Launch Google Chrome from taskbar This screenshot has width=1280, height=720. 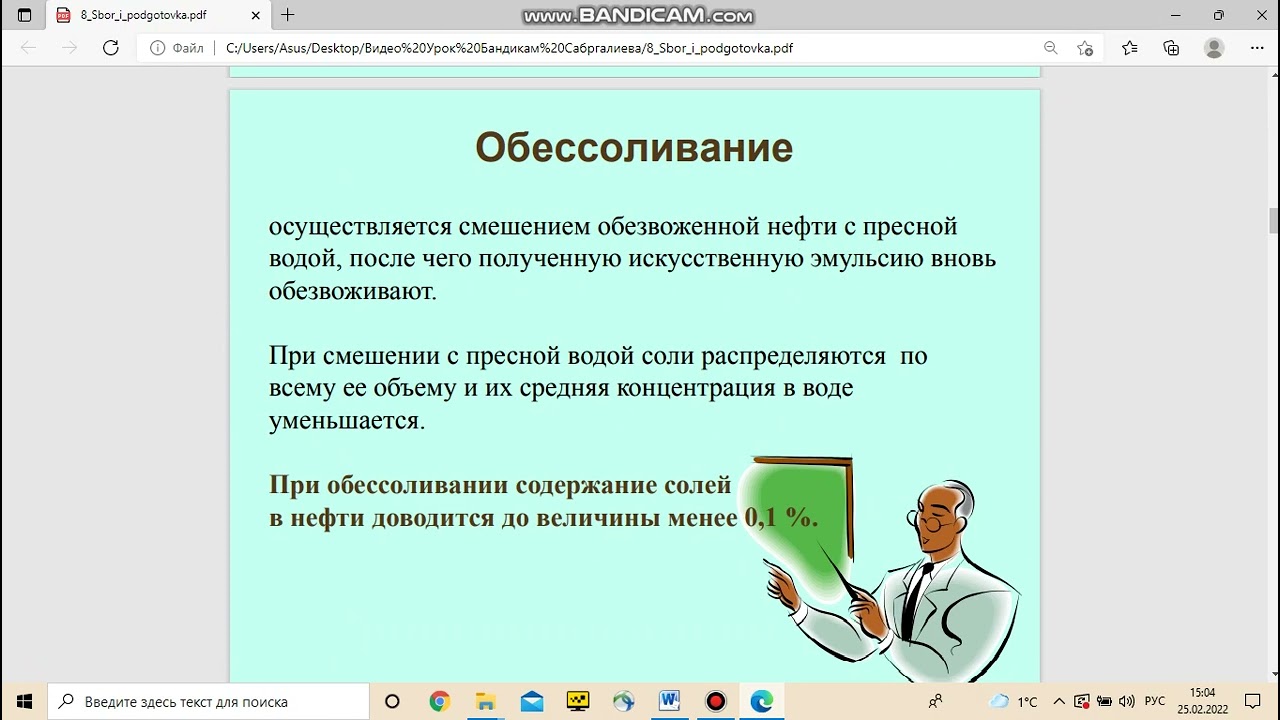[x=439, y=702]
